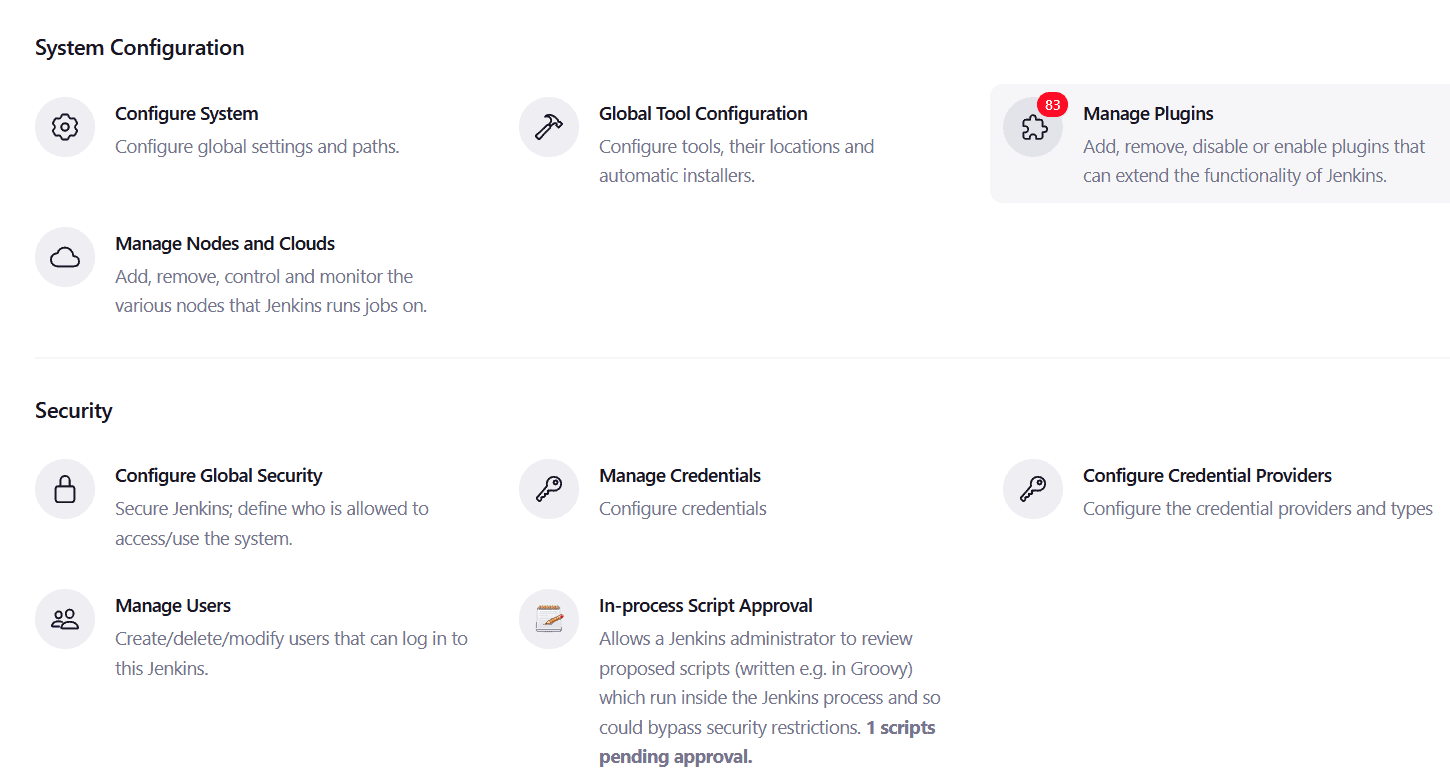Open In-process Script Approval

point(705,605)
